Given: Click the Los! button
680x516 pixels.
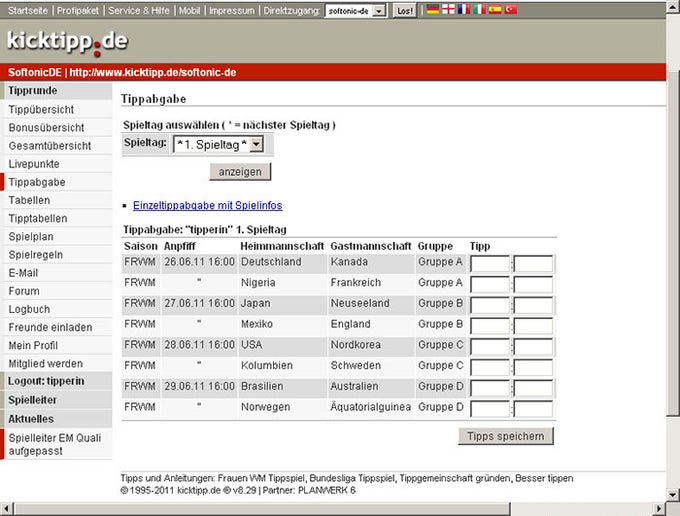Looking at the screenshot, I should 404,11.
